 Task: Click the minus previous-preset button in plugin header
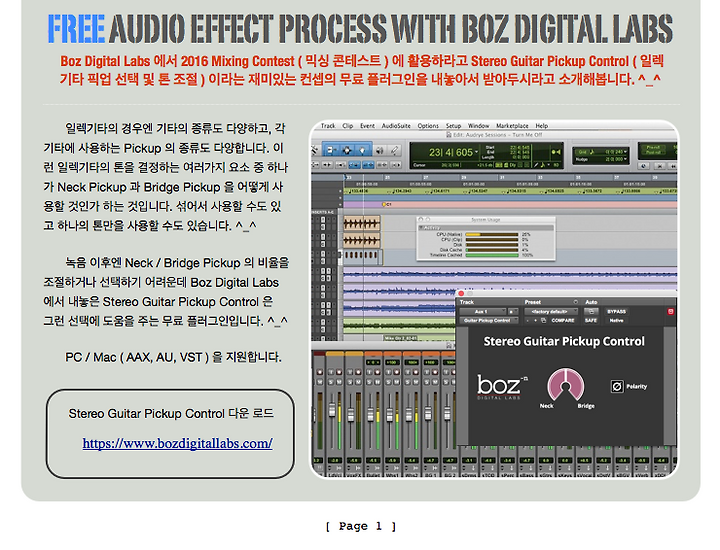[528, 320]
